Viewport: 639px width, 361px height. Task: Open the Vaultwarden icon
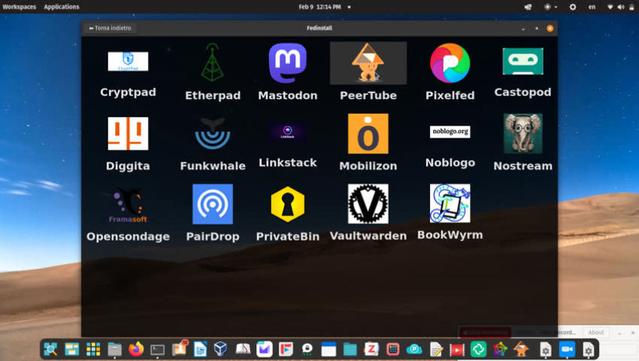click(368, 204)
